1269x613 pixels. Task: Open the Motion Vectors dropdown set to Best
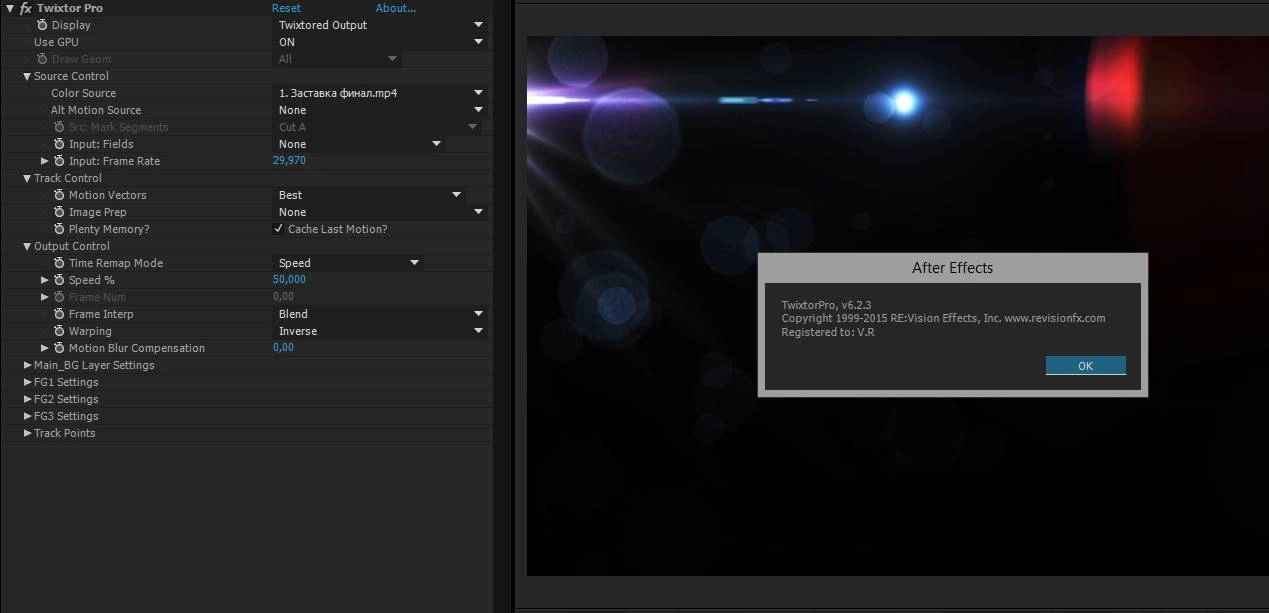pos(370,195)
